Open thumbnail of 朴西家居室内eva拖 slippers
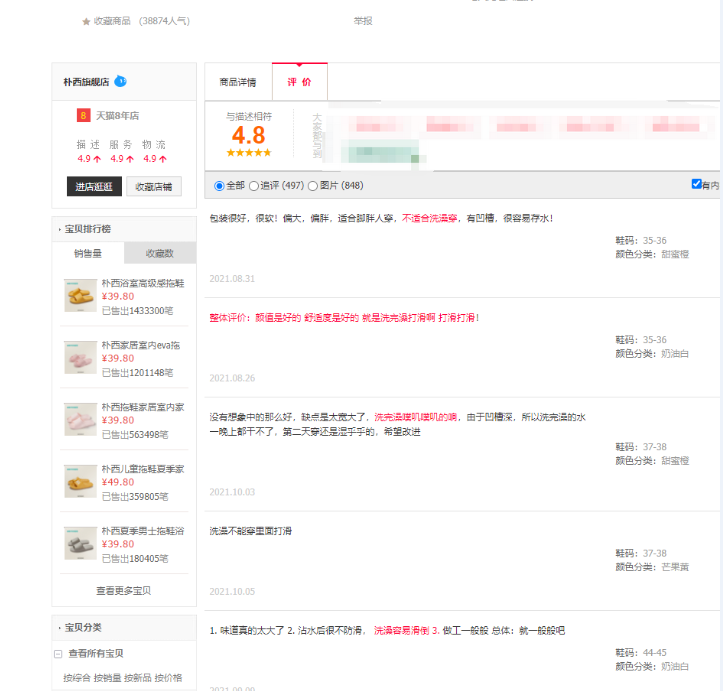Image resolution: width=723 pixels, height=691 pixels. click(80, 358)
